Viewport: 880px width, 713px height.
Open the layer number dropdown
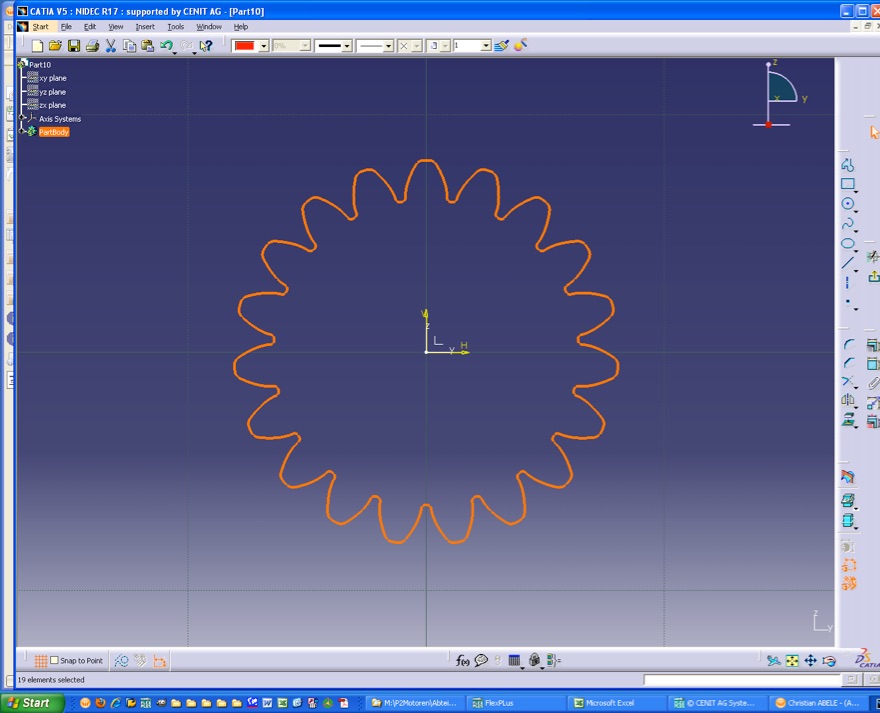coord(486,46)
